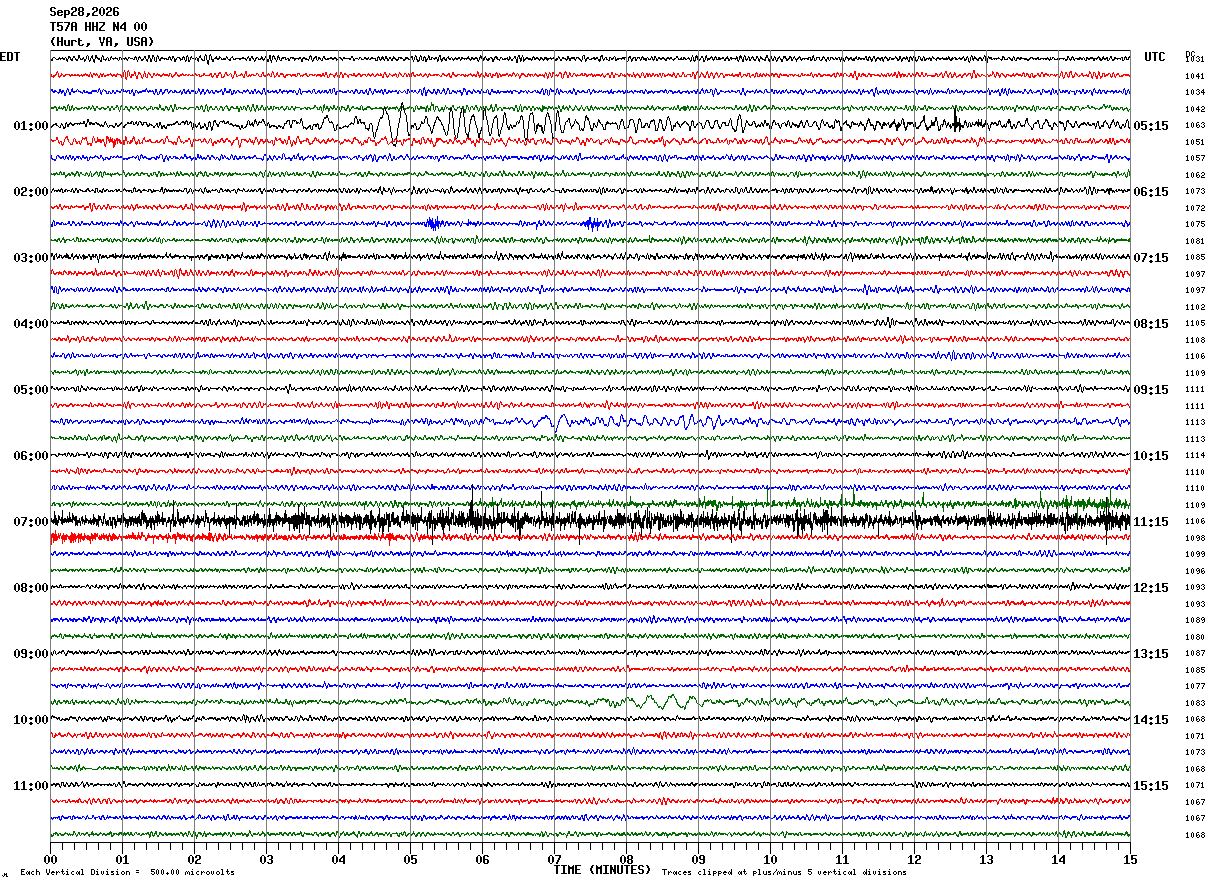
Task: Click the 10 minute tick label
Action: (x=770, y=859)
